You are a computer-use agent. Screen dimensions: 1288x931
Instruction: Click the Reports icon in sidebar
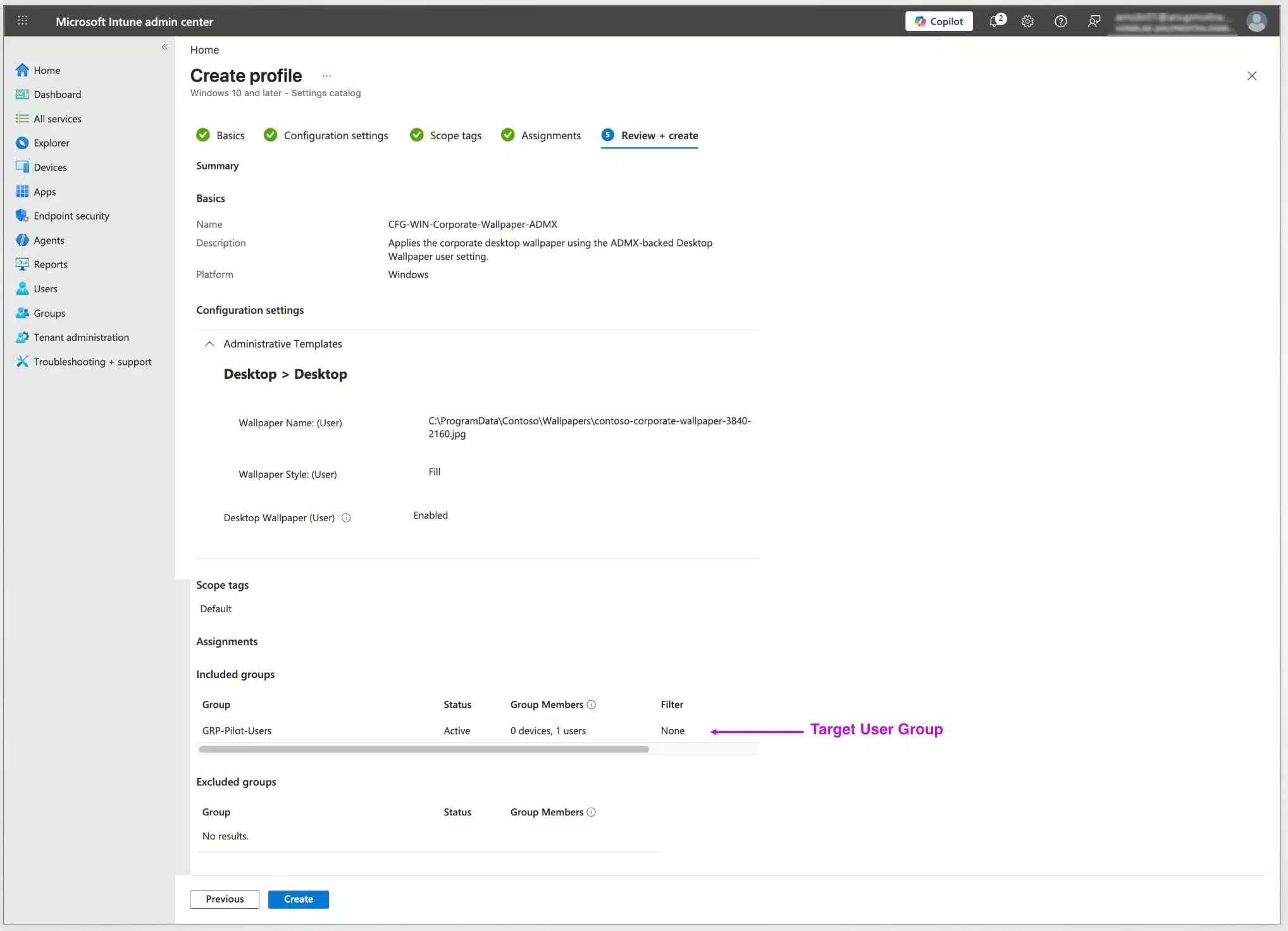[22, 264]
